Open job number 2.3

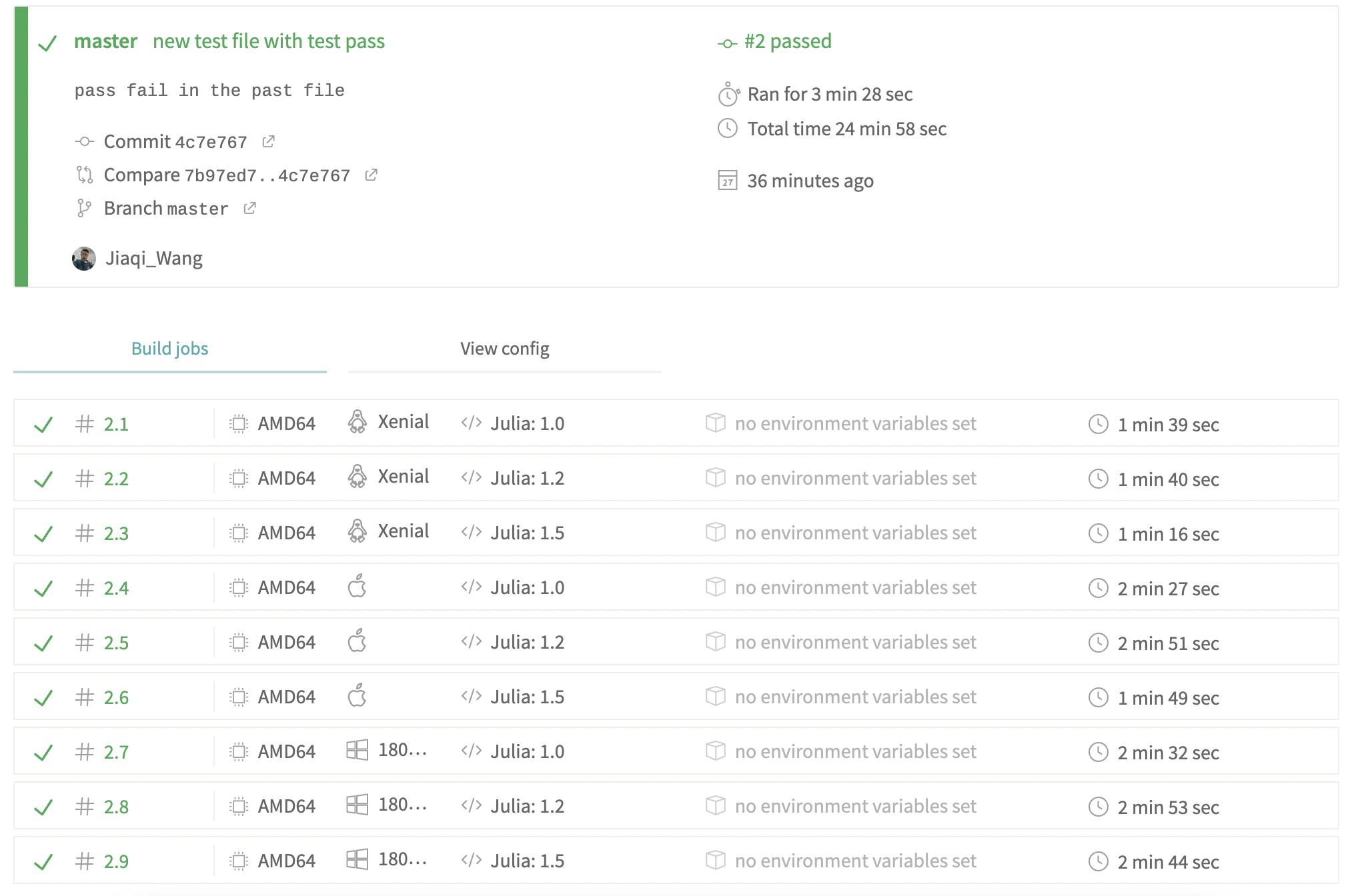(x=116, y=533)
